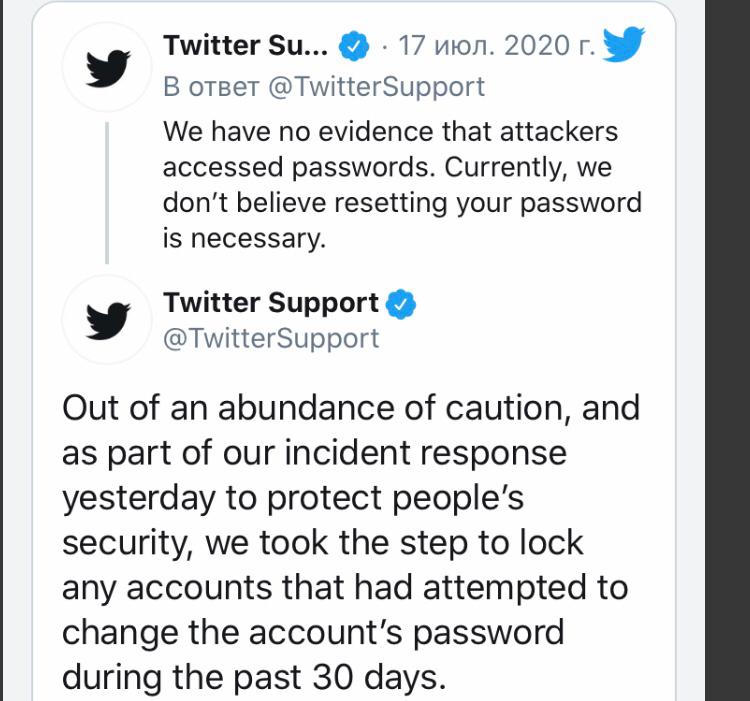Open the truncated "Twitter Su..." display name
The image size is (750, 701).
pyautogui.click(x=245, y=45)
